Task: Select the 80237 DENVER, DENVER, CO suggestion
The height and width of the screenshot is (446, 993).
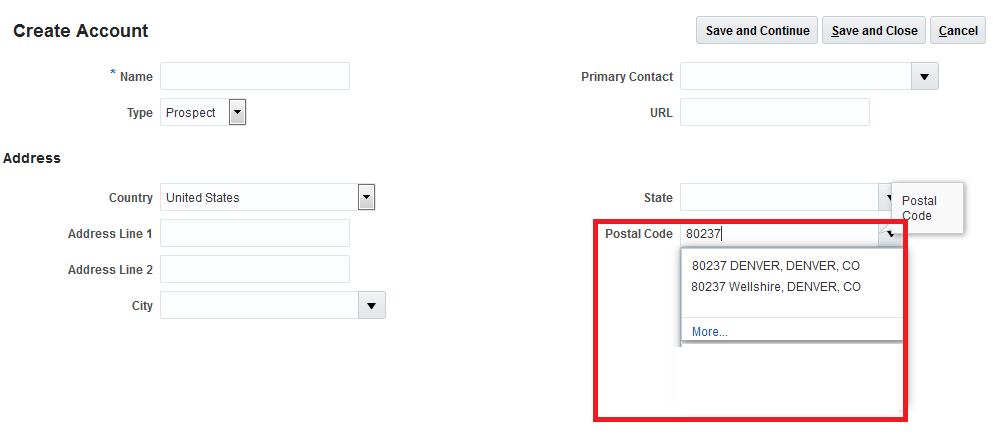Action: coord(775,266)
